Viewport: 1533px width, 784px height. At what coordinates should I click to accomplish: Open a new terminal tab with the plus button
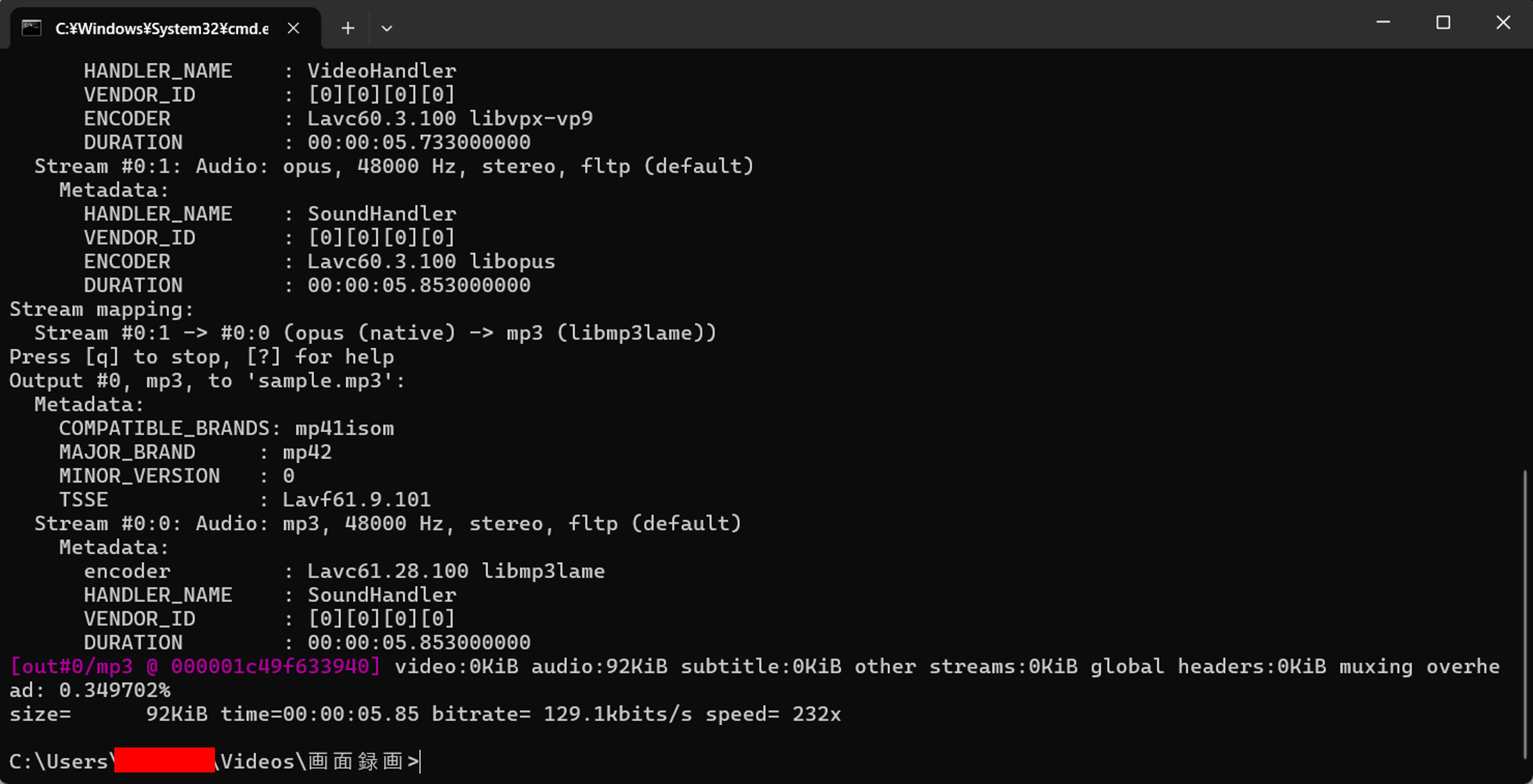(347, 28)
